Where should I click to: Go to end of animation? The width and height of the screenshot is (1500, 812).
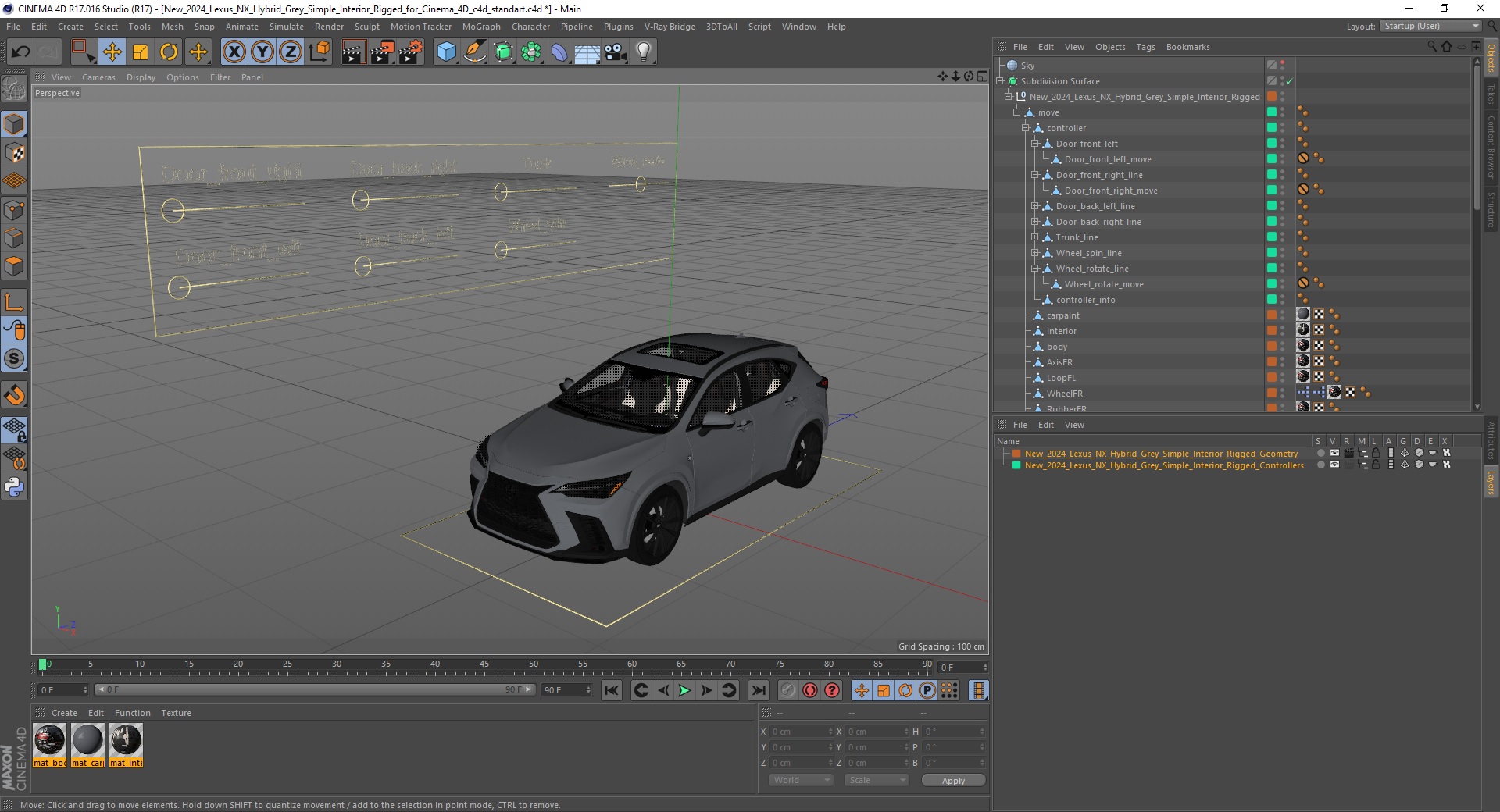pyautogui.click(x=759, y=690)
